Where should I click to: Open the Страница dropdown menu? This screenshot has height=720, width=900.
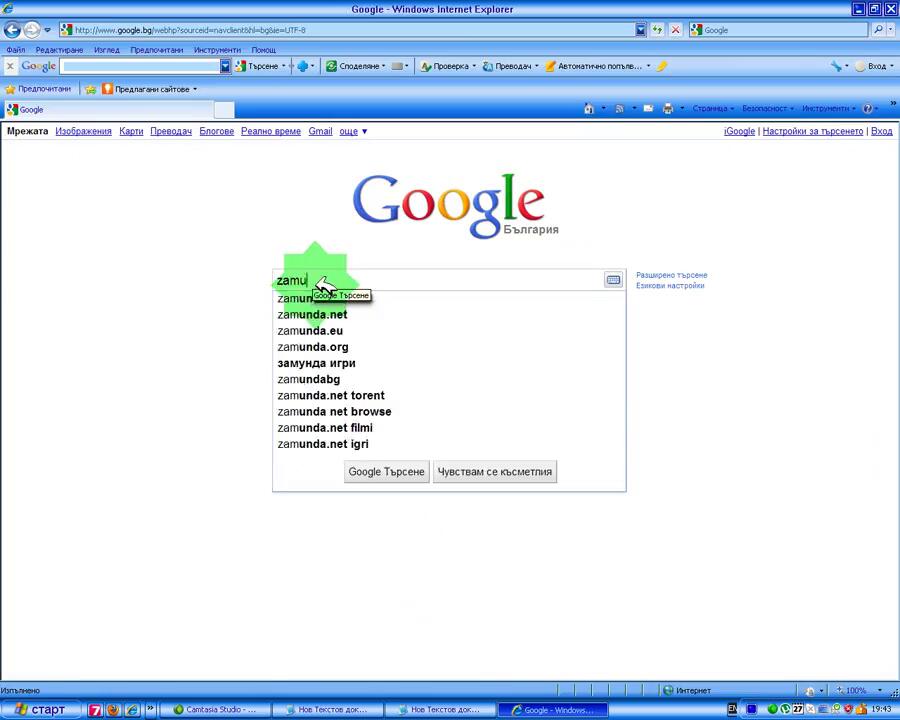712,109
